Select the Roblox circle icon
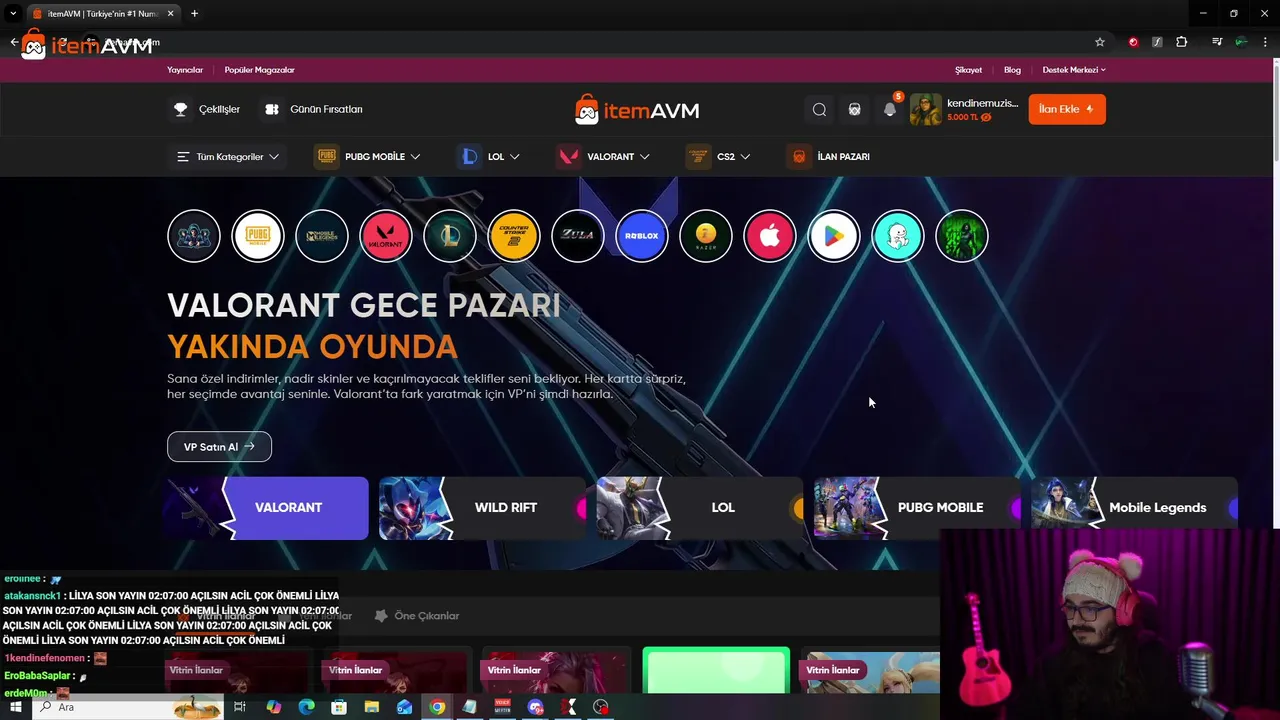 pyautogui.click(x=642, y=236)
